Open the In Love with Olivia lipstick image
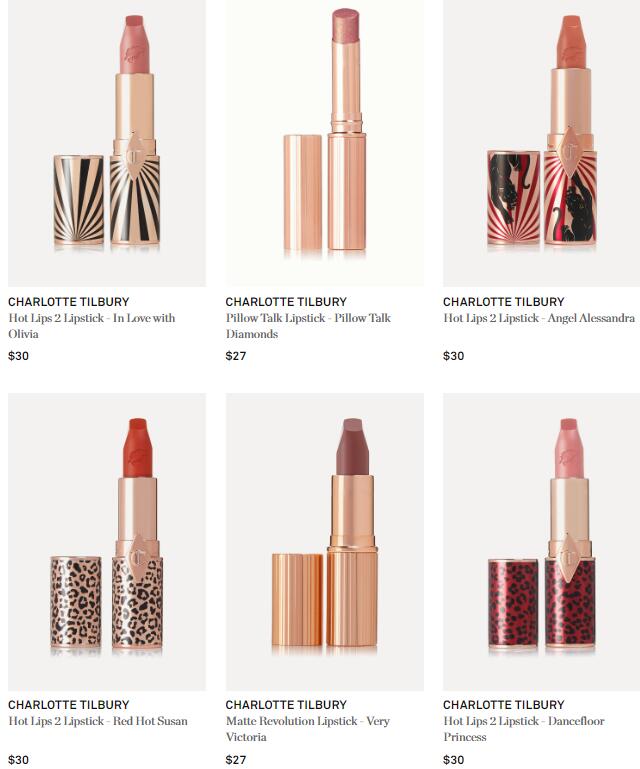The image size is (640, 769). (107, 142)
